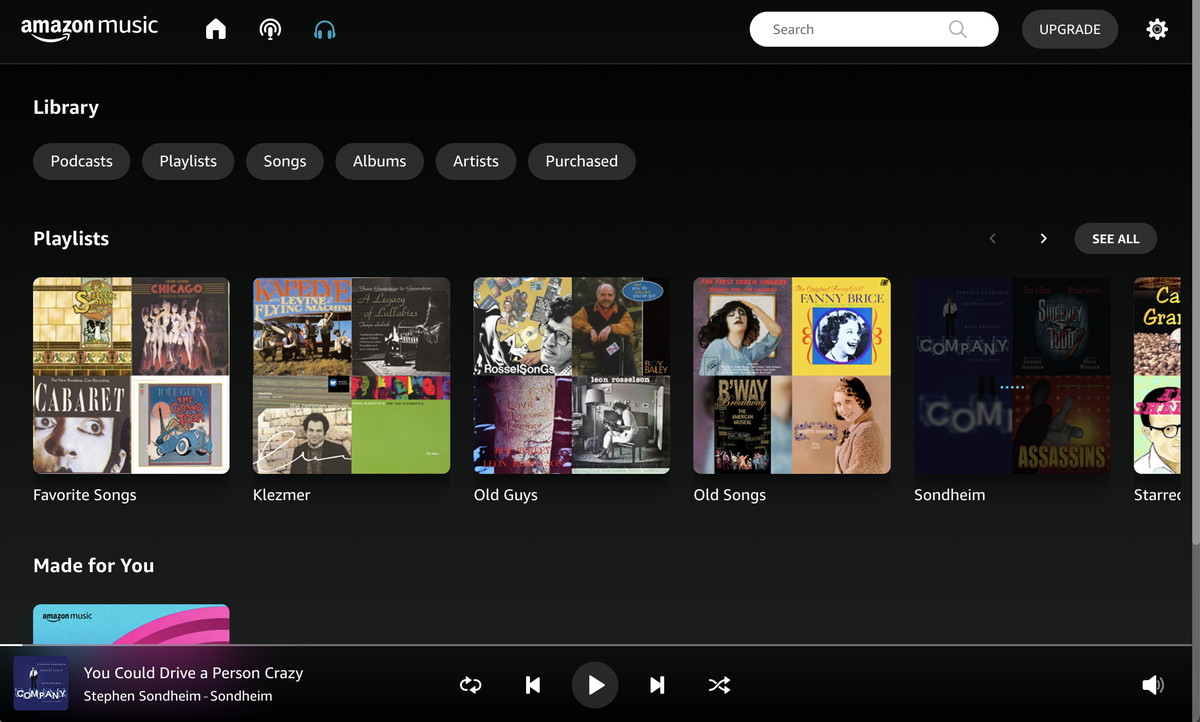Skip to the previous track

pyautogui.click(x=533, y=685)
